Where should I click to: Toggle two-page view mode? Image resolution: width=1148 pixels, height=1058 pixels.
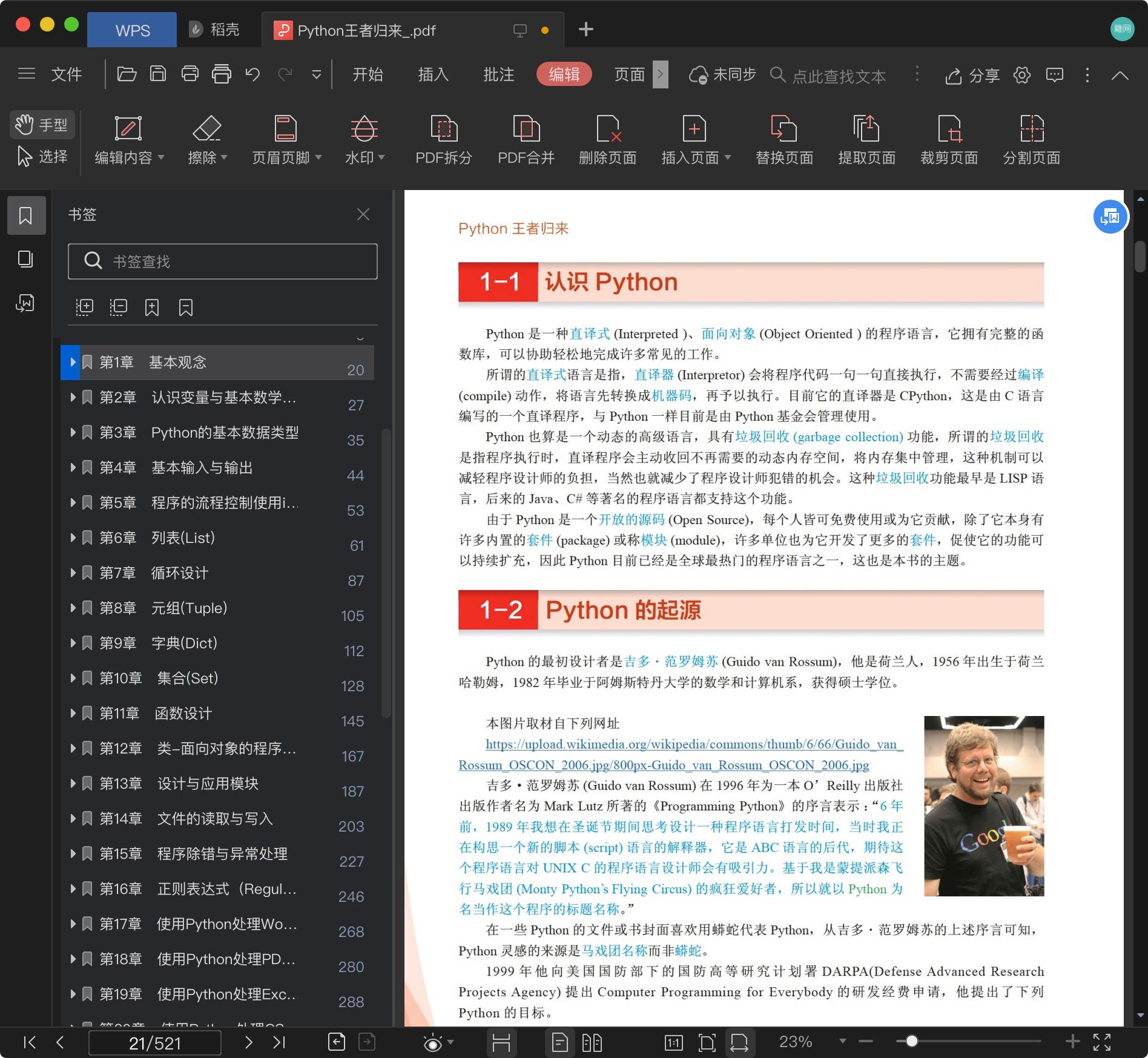click(x=592, y=1042)
